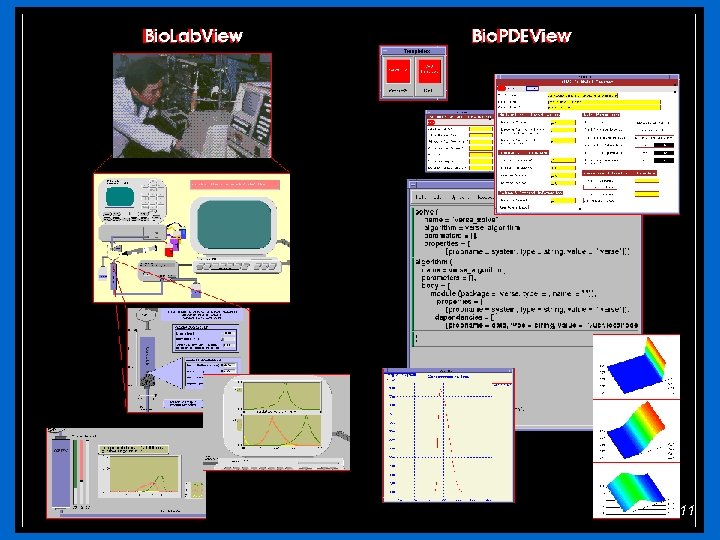Pick the red beaker in the lab diagram

pos(169,252)
